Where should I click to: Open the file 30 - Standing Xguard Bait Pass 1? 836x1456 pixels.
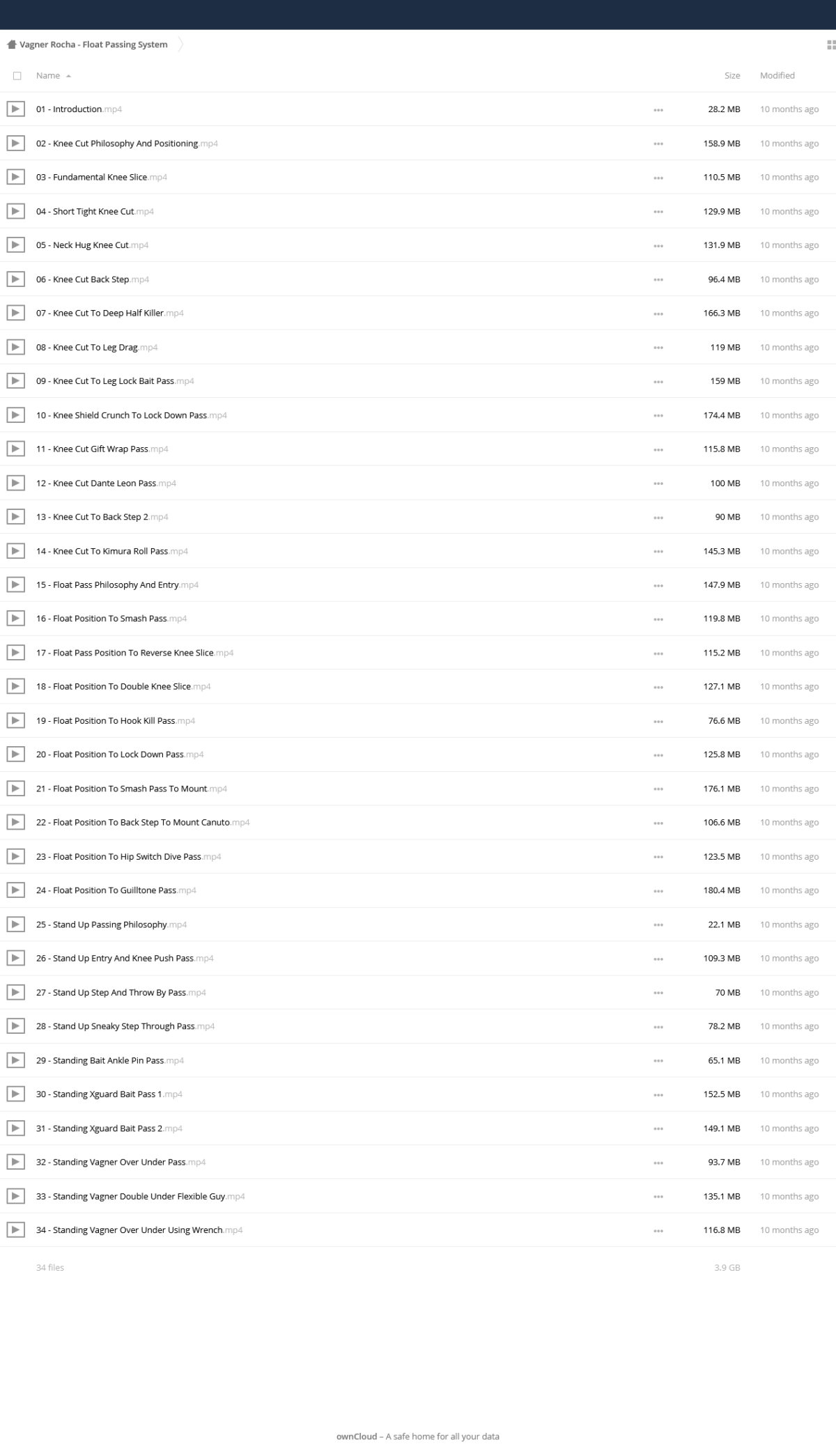point(109,1094)
